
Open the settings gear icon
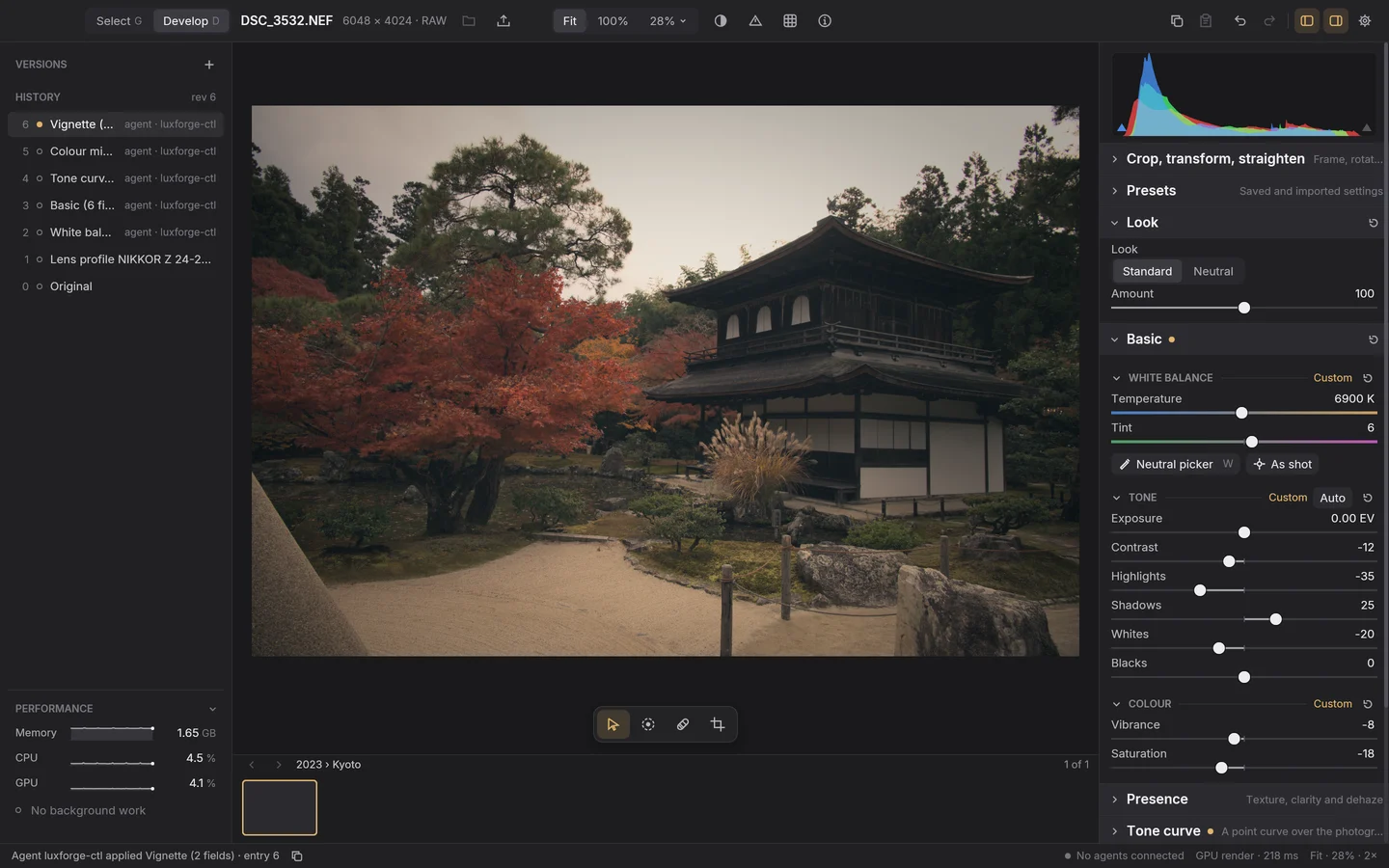[1365, 21]
